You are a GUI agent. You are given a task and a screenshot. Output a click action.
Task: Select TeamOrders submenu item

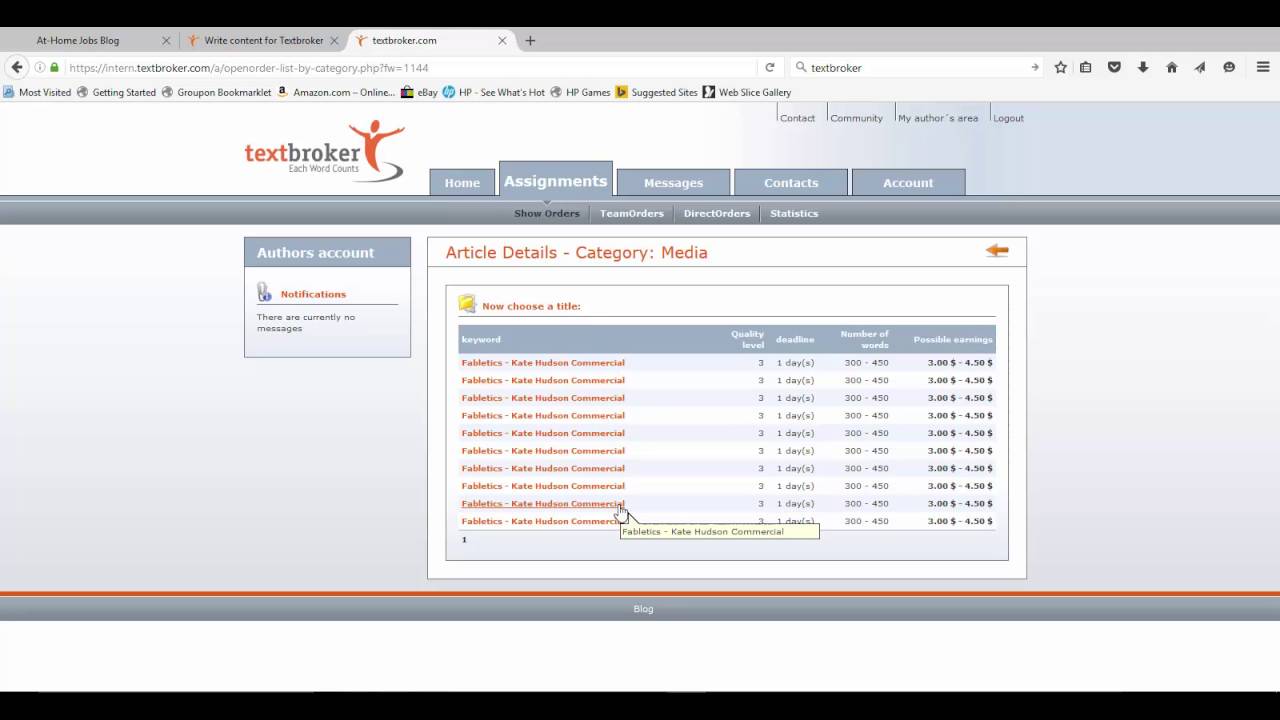[632, 213]
